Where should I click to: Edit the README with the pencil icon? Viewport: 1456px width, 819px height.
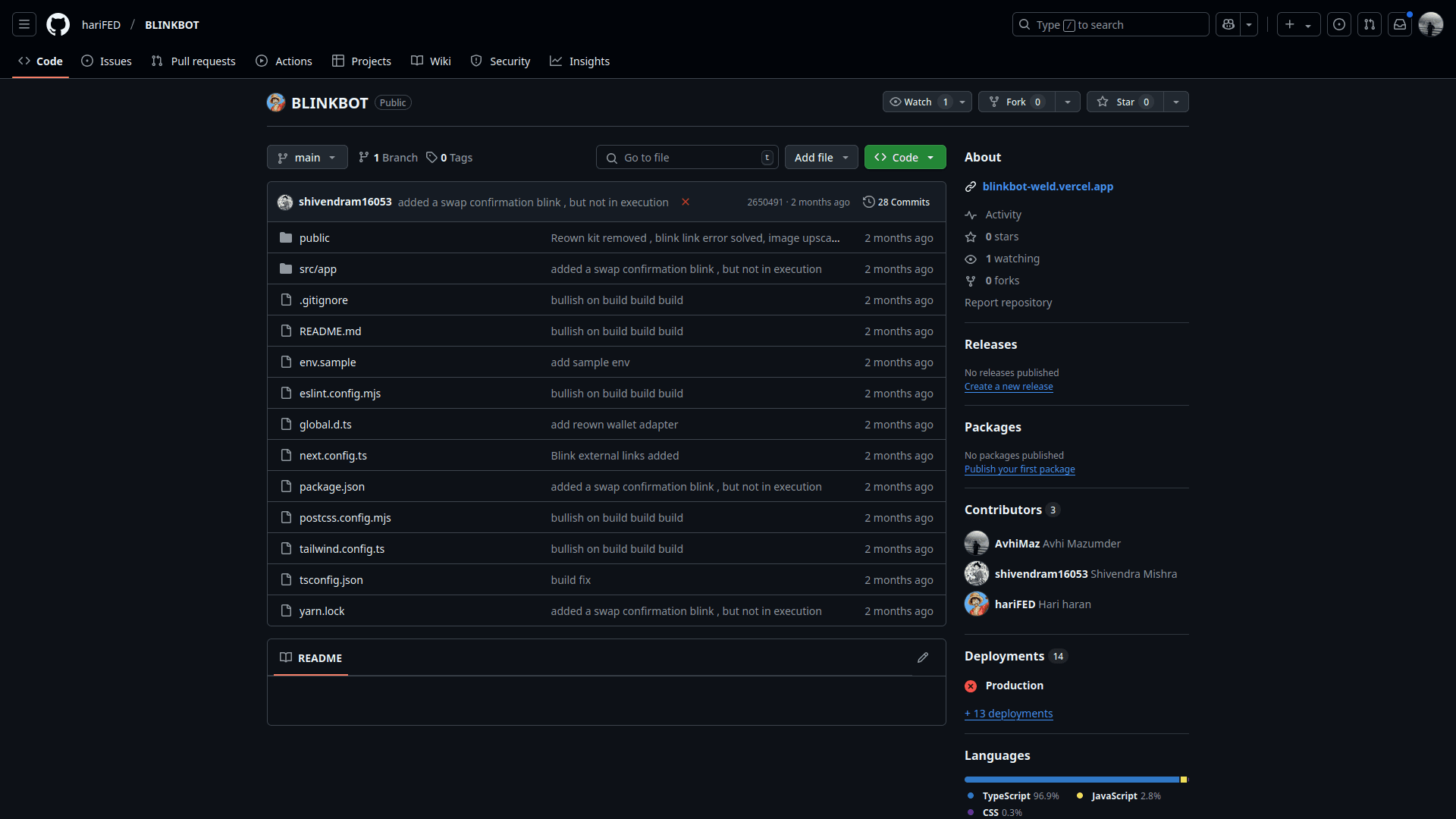[923, 657]
